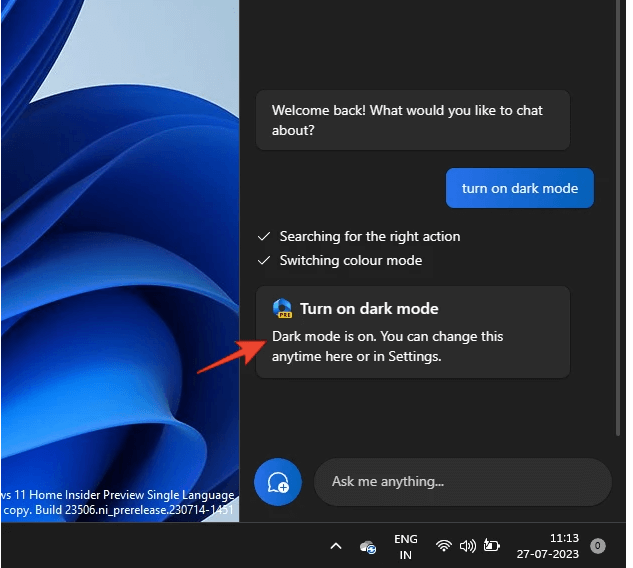Select the 'turn on dark mode' user message bubble

click(520, 188)
